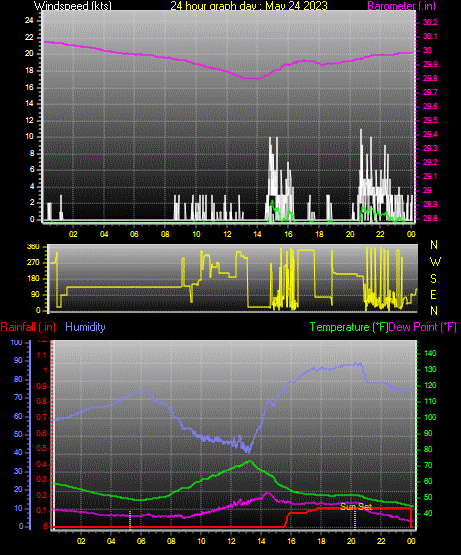This screenshot has width=461, height=555.
Task: Click the rainfall axis value "1.1"
Action: (42, 355)
